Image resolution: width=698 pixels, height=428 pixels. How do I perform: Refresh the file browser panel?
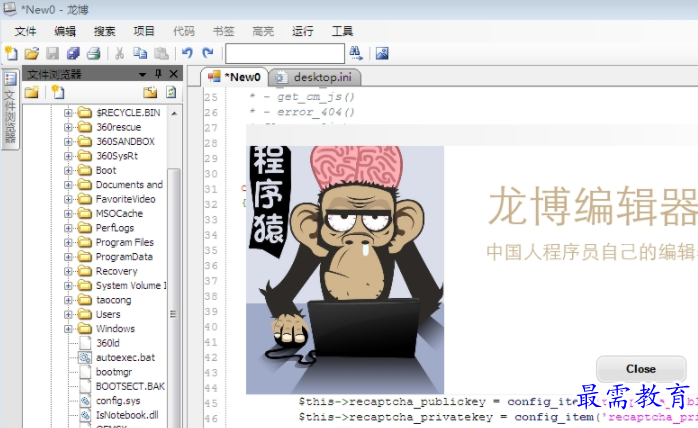point(171,92)
